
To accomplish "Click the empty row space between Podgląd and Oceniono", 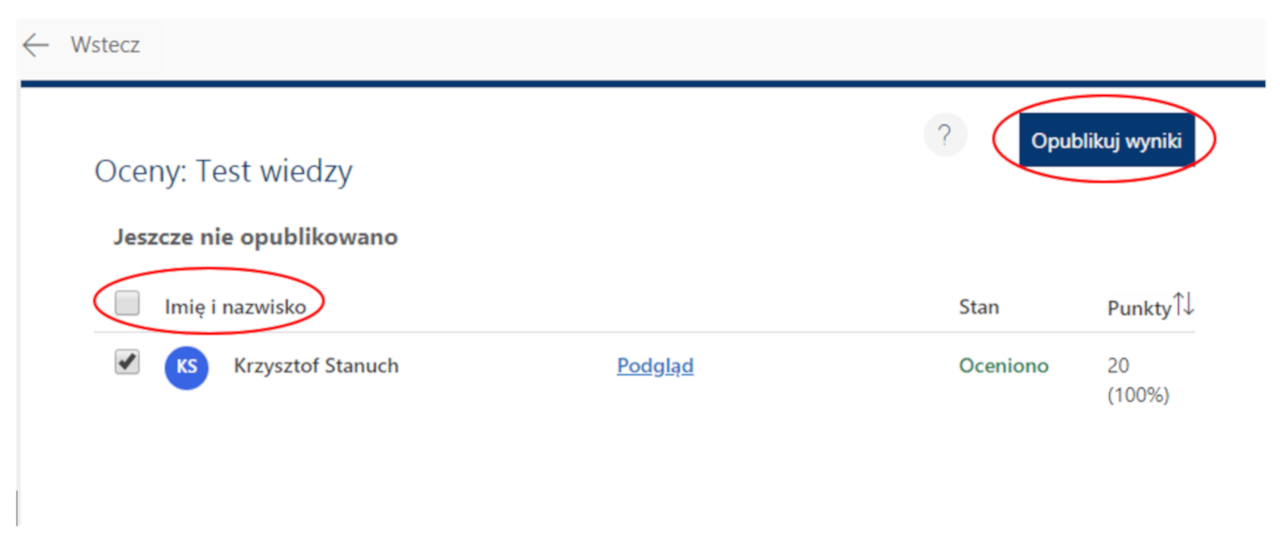I will (826, 366).
